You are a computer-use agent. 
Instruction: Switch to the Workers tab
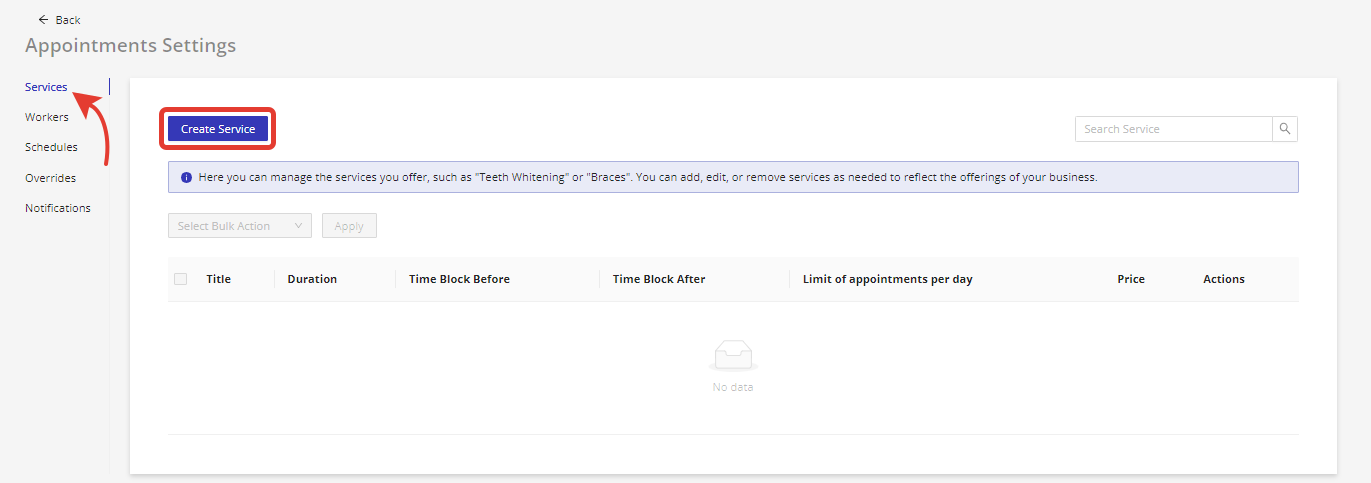47,117
